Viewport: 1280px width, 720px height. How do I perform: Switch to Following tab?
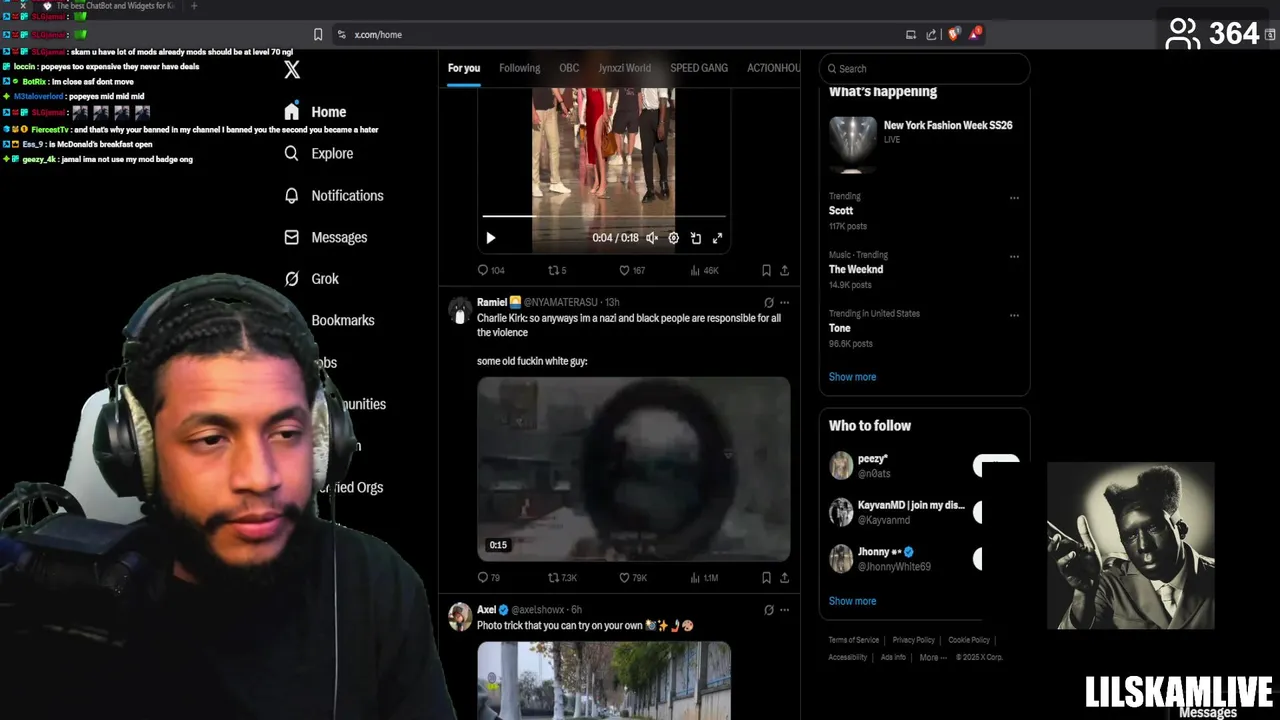pyautogui.click(x=519, y=68)
